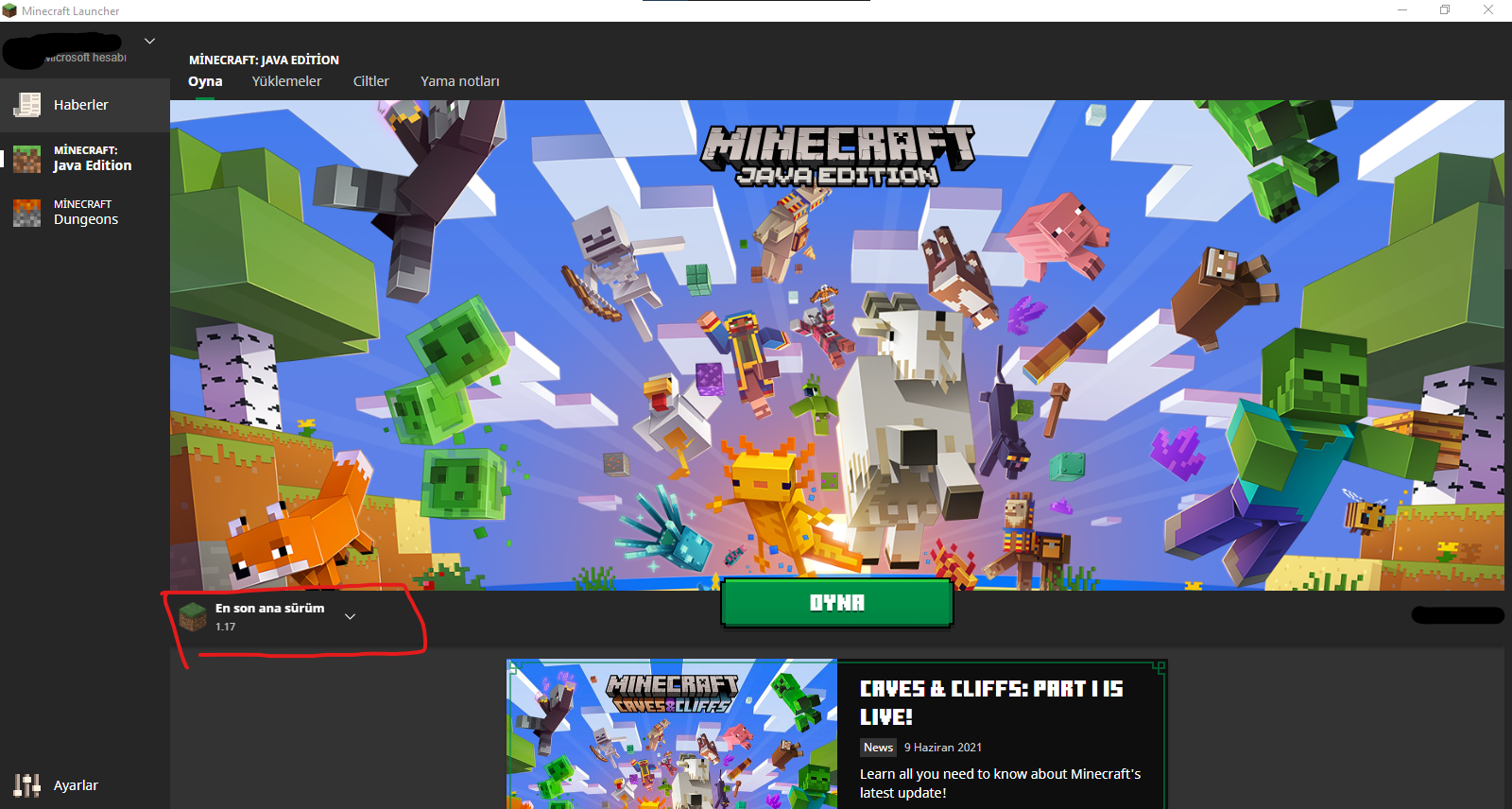Close the Minecraft Launcher window
The width and height of the screenshot is (1512, 809).
coord(1488,10)
